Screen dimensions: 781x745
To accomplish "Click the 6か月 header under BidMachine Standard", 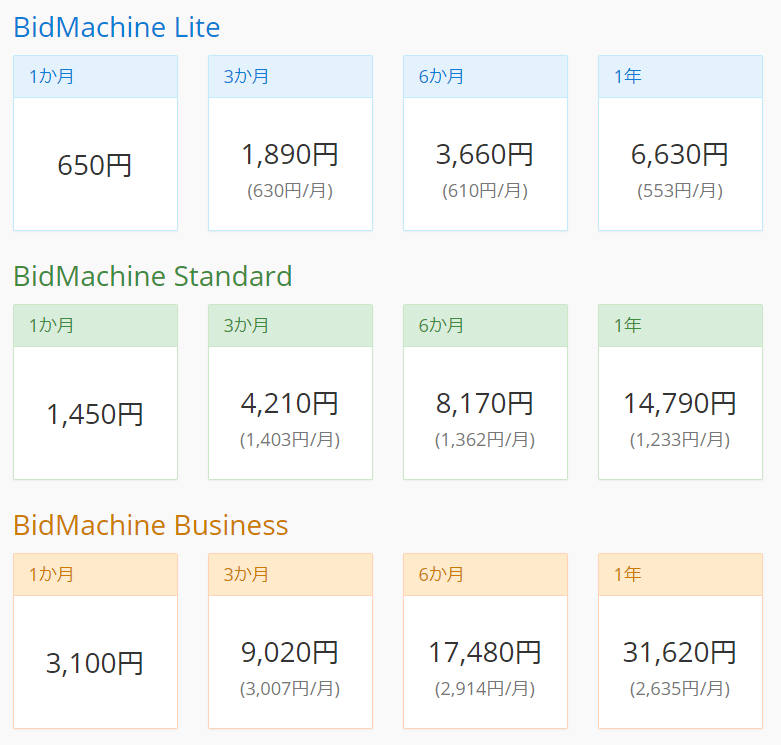I will coord(441,325).
